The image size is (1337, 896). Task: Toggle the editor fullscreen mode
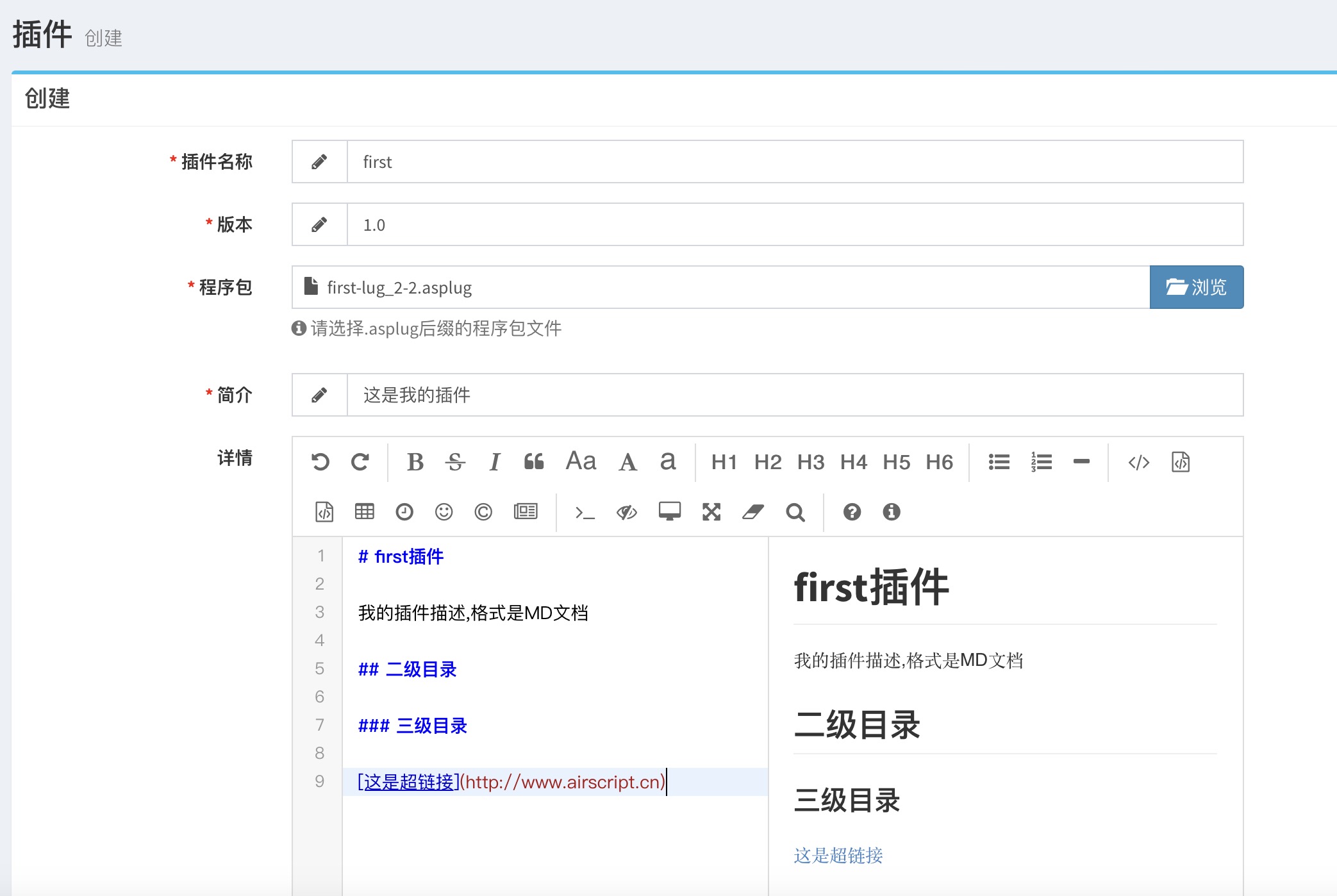711,512
